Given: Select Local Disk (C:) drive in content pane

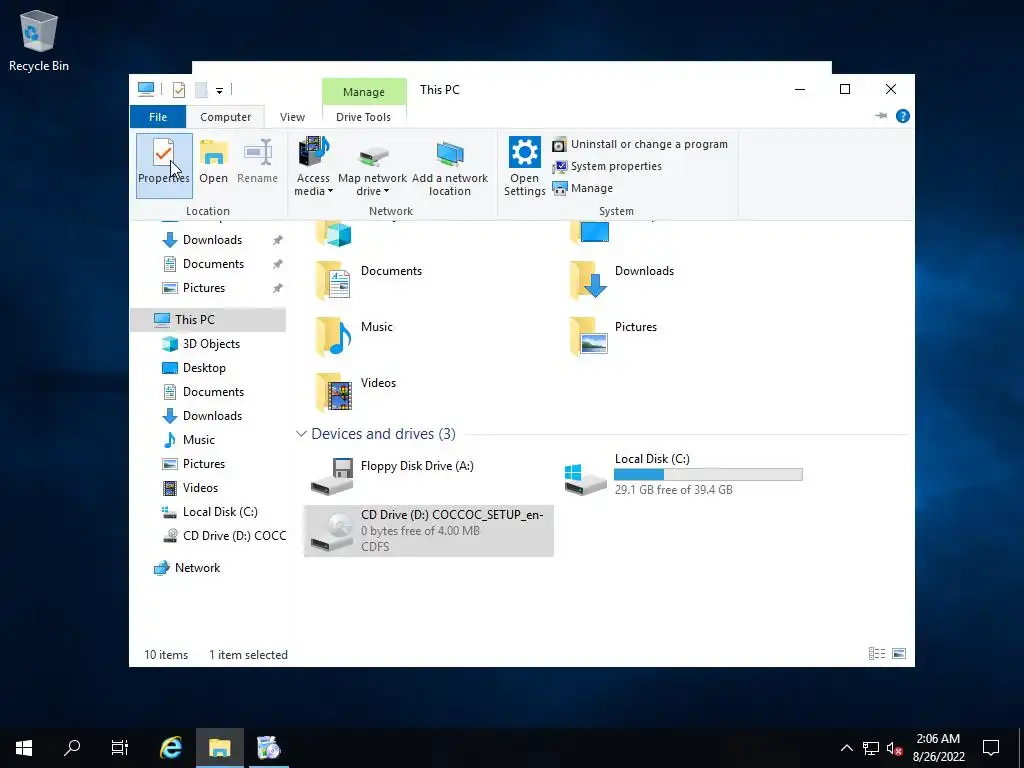Looking at the screenshot, I should pyautogui.click(x=684, y=475).
